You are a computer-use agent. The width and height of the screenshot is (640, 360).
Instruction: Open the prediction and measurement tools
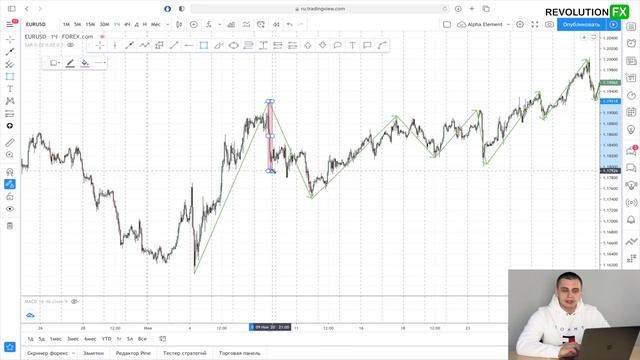10,113
